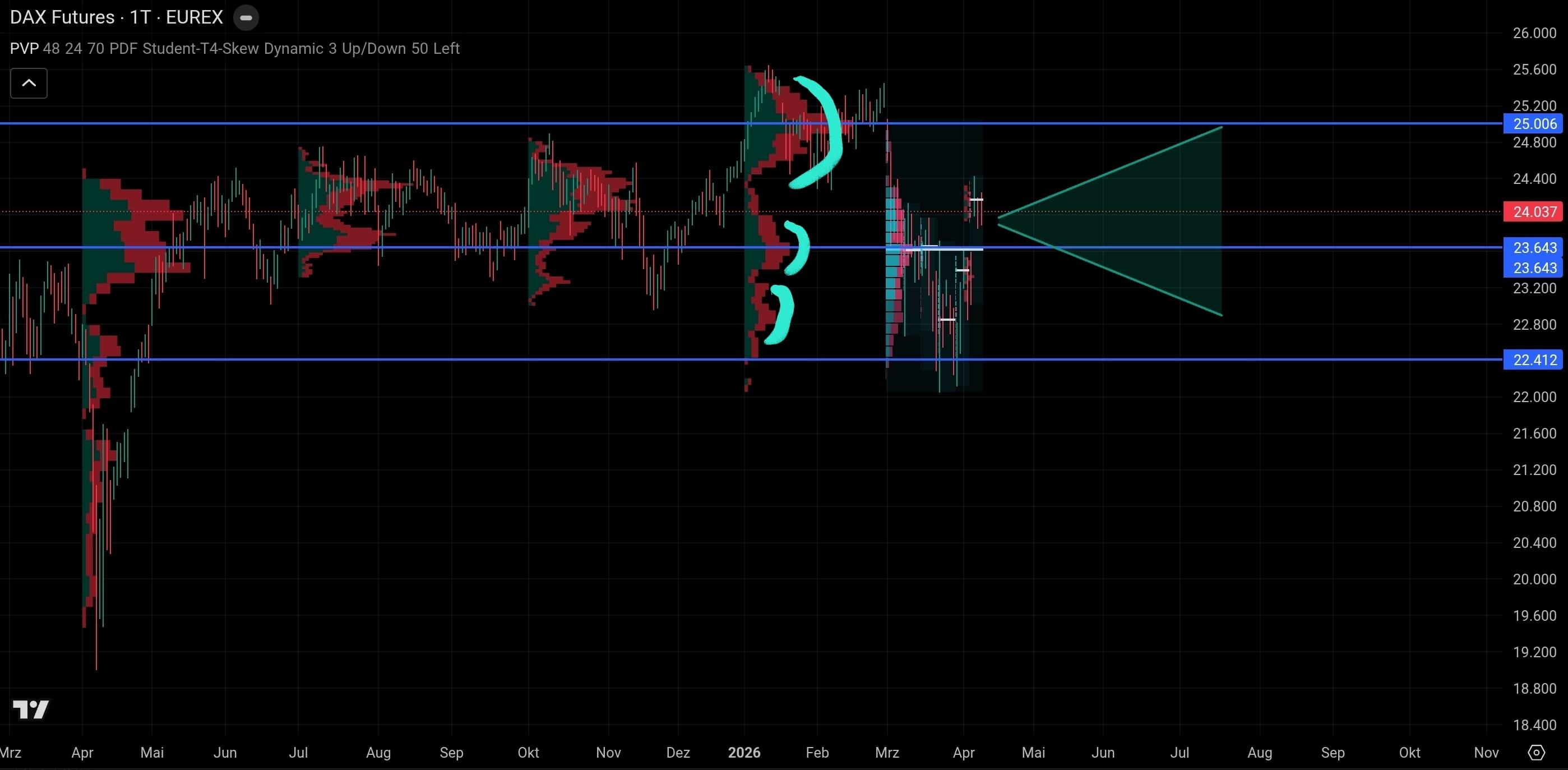Hide the symbol via the minus icon

pyautogui.click(x=246, y=17)
